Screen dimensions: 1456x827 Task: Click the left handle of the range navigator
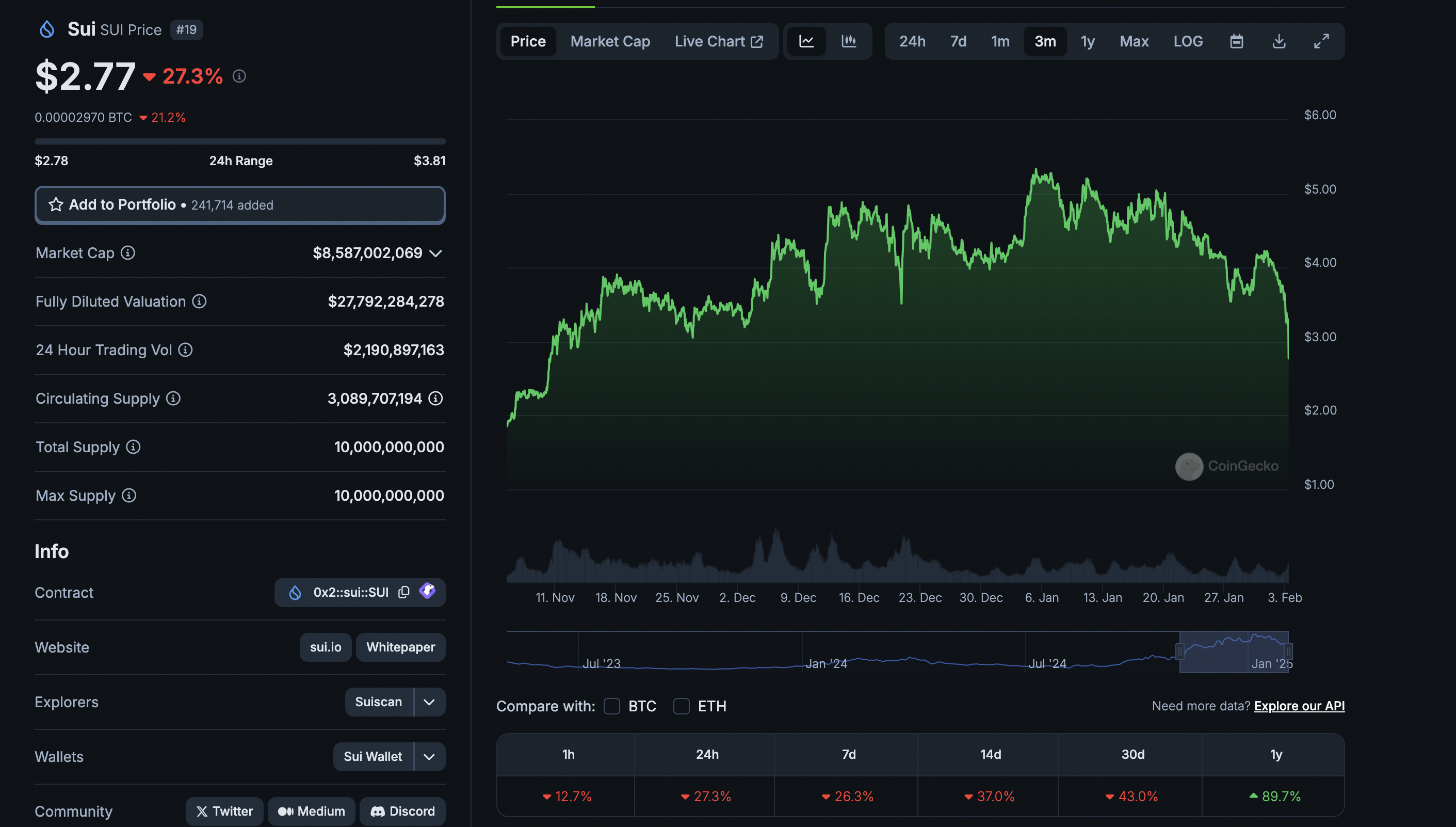(1179, 651)
